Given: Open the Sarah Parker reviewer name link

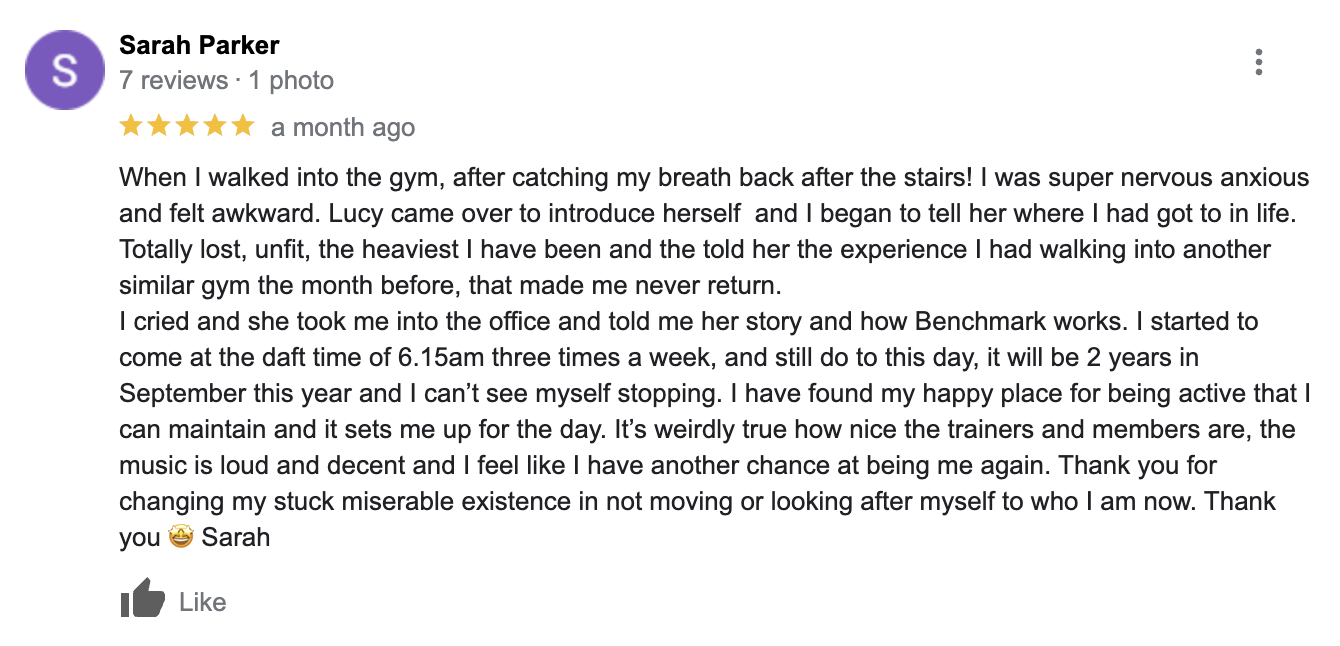Looking at the screenshot, I should coord(199,45).
